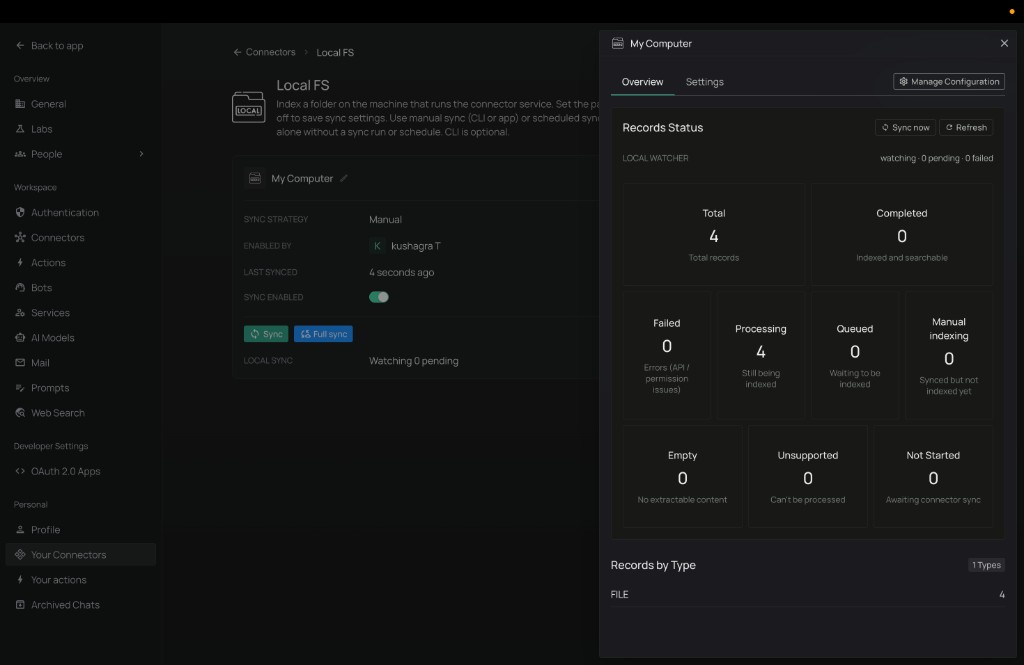Open Authentication settings page
The width and height of the screenshot is (1024, 665).
pyautogui.click(x=80, y=212)
